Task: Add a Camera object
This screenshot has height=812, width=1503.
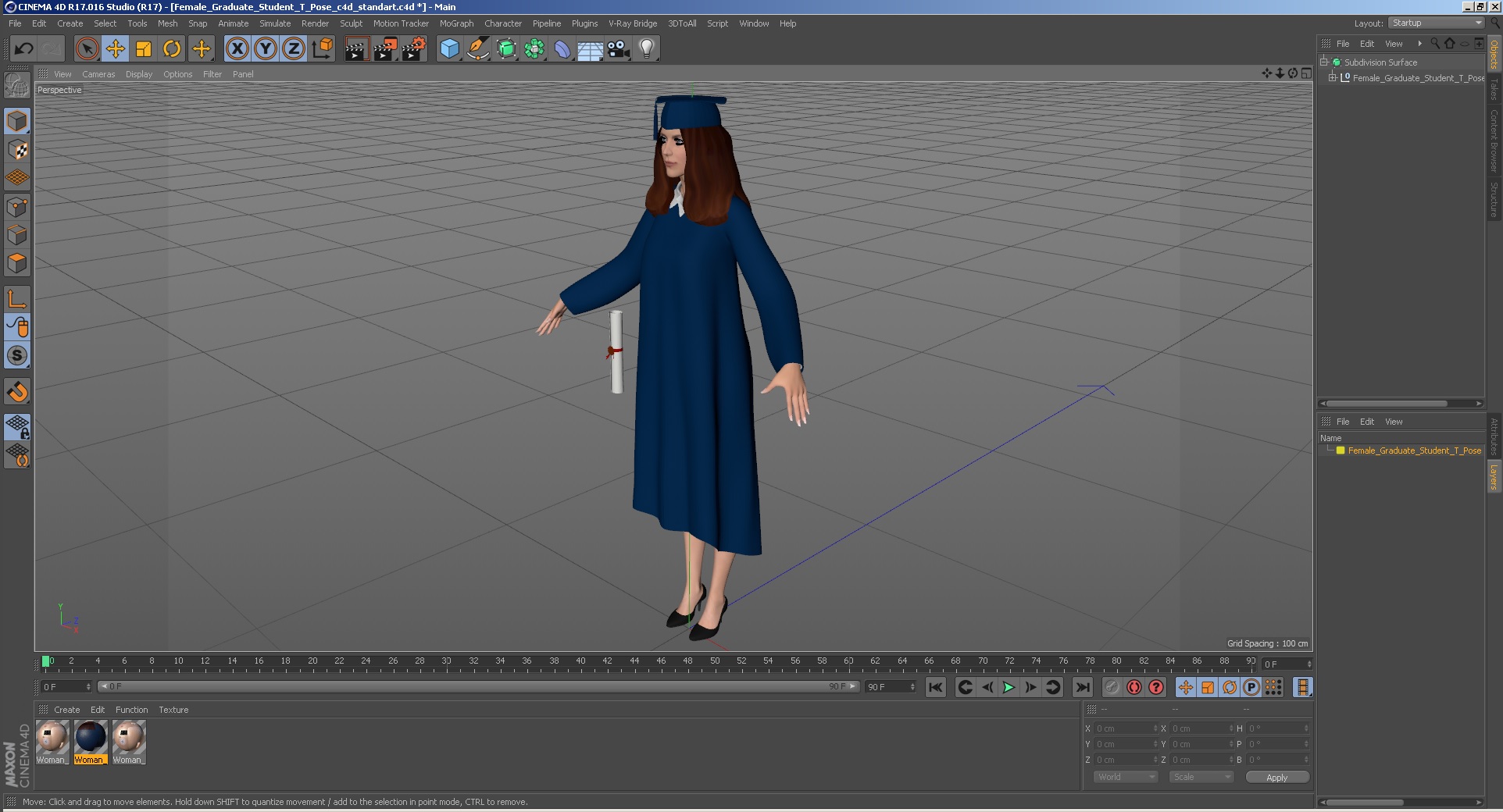Action: point(619,49)
